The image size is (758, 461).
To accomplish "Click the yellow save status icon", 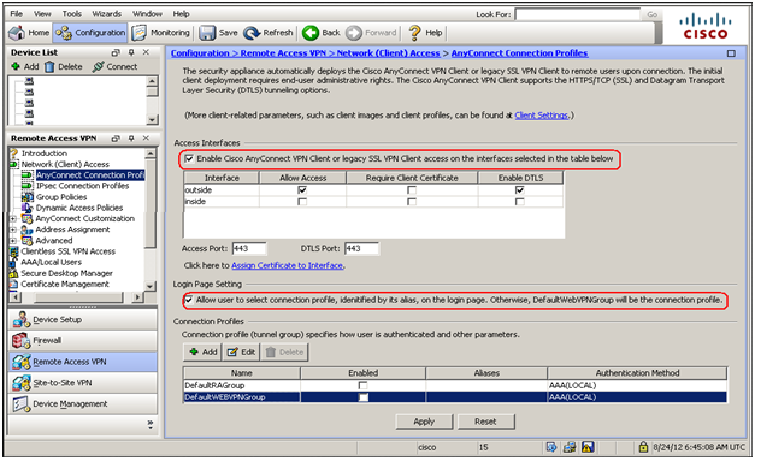I will 588,447.
